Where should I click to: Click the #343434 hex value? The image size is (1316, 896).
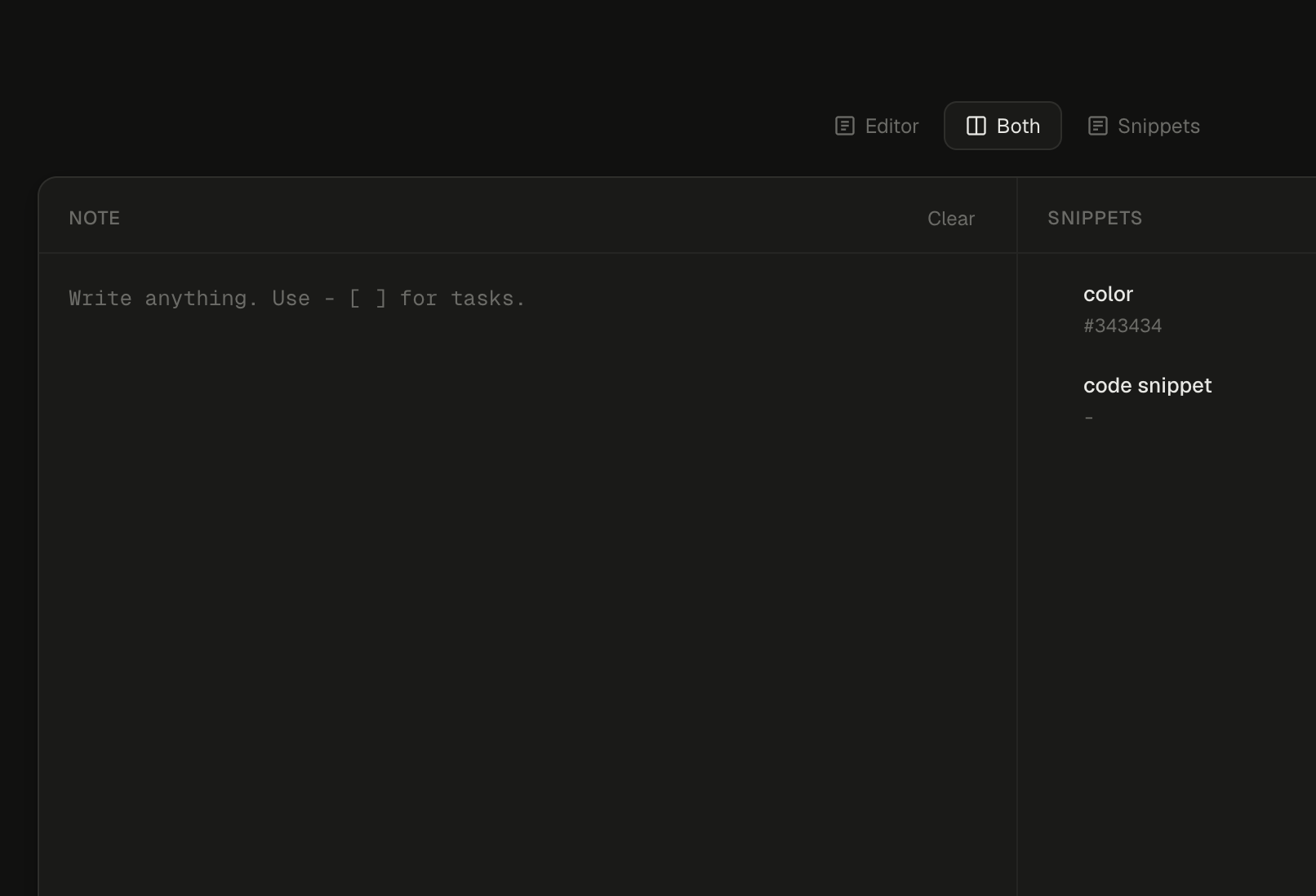click(1122, 326)
